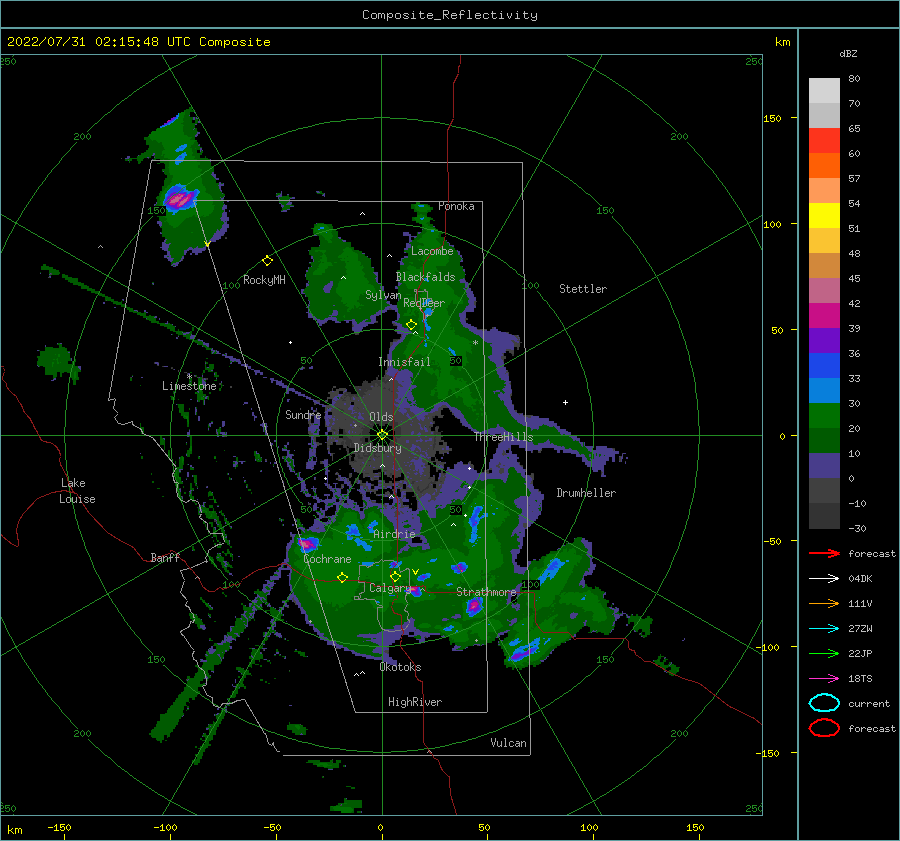Click the Composite_Reflectivity title text
The height and width of the screenshot is (841, 900).
click(450, 15)
